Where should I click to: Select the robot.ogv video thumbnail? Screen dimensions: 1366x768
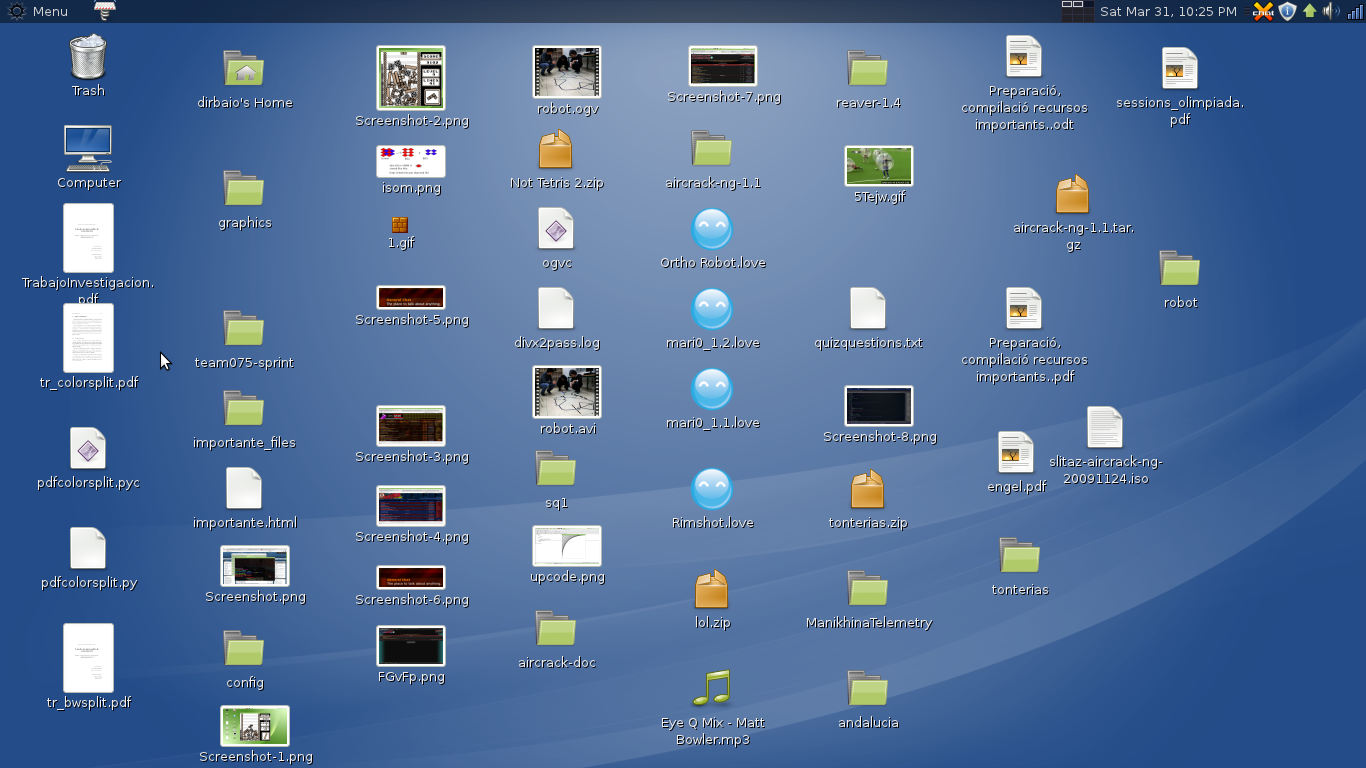click(567, 72)
